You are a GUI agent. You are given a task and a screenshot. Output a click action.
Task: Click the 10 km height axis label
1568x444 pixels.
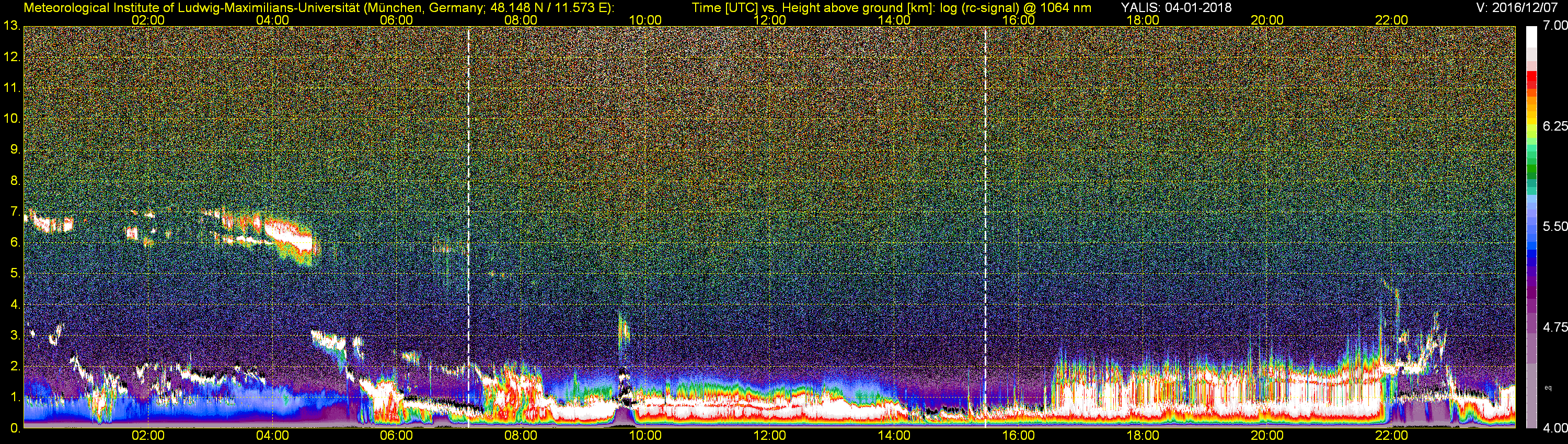pos(11,119)
